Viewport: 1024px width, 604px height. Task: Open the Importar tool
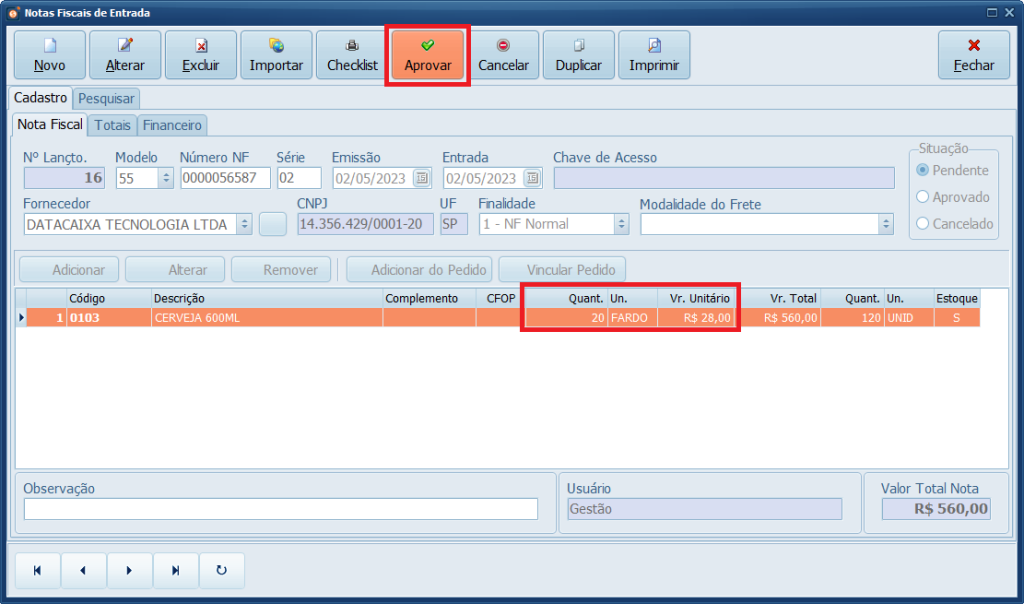[276, 55]
